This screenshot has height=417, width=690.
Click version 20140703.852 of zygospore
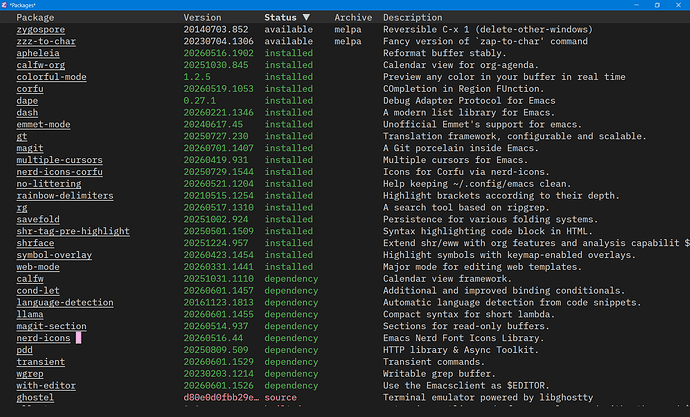216,29
